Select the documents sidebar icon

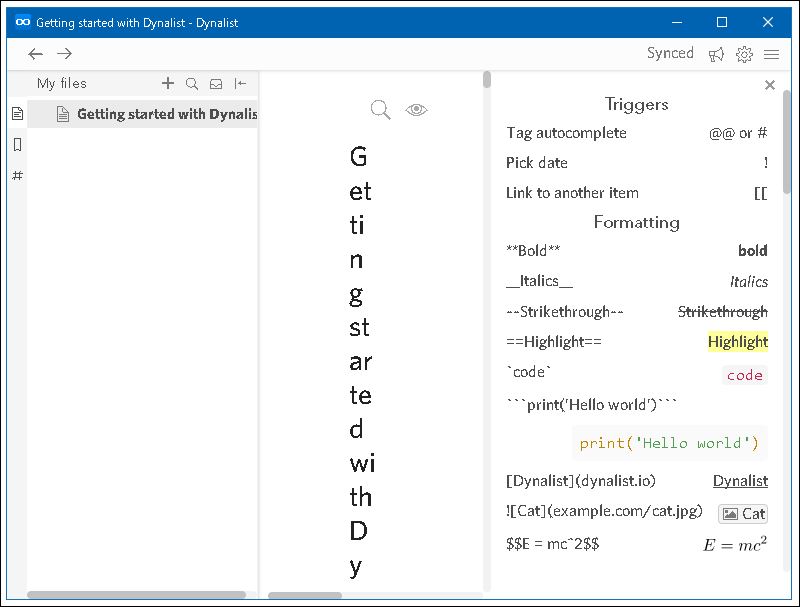[17, 113]
